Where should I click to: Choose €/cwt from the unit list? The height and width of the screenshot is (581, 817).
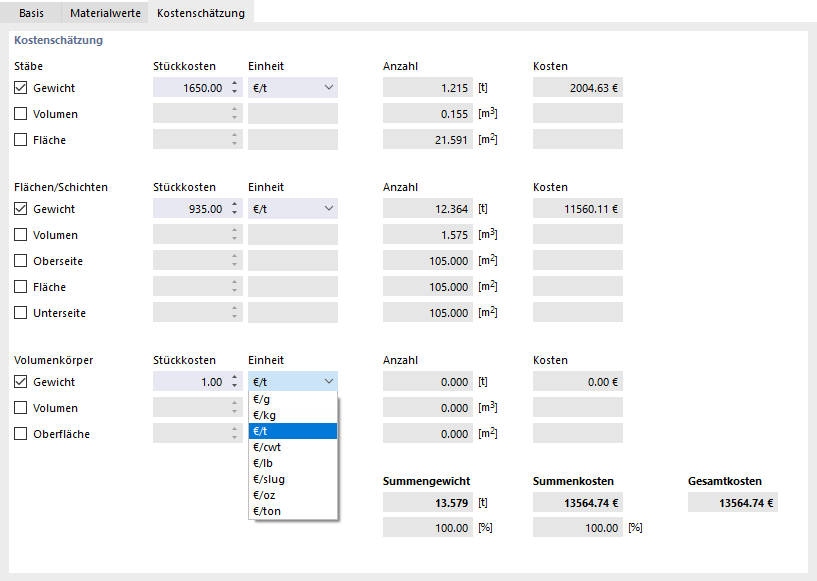tap(293, 447)
